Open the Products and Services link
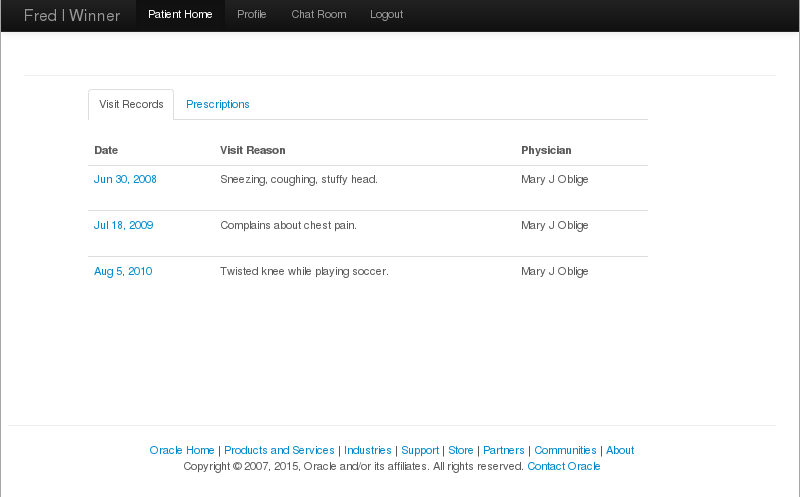The image size is (800, 497). pyautogui.click(x=279, y=451)
